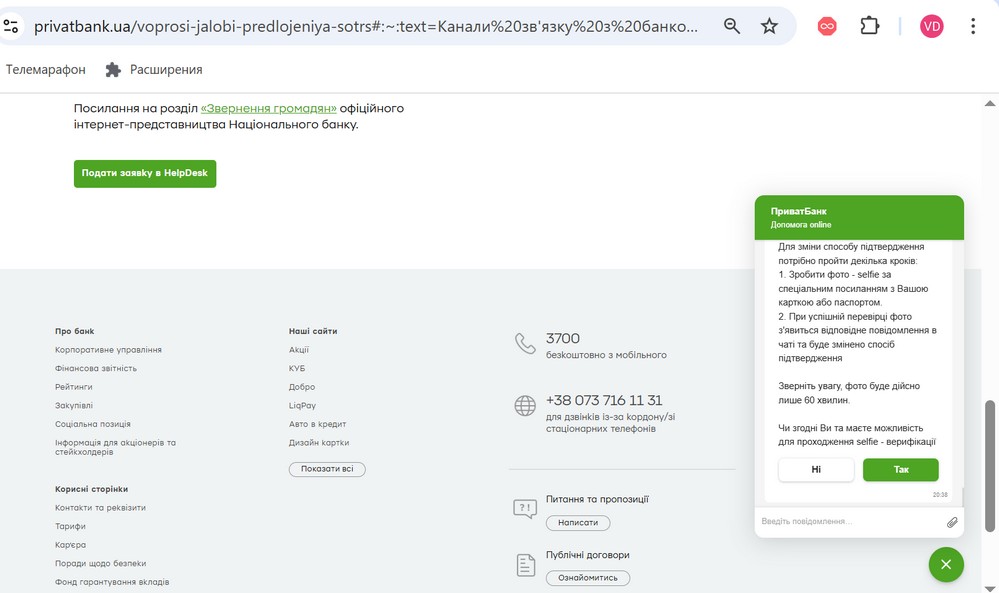Viewport: 999px width, 593px height.
Task: Open Поради щодо безпеки link
Action: (x=101, y=563)
